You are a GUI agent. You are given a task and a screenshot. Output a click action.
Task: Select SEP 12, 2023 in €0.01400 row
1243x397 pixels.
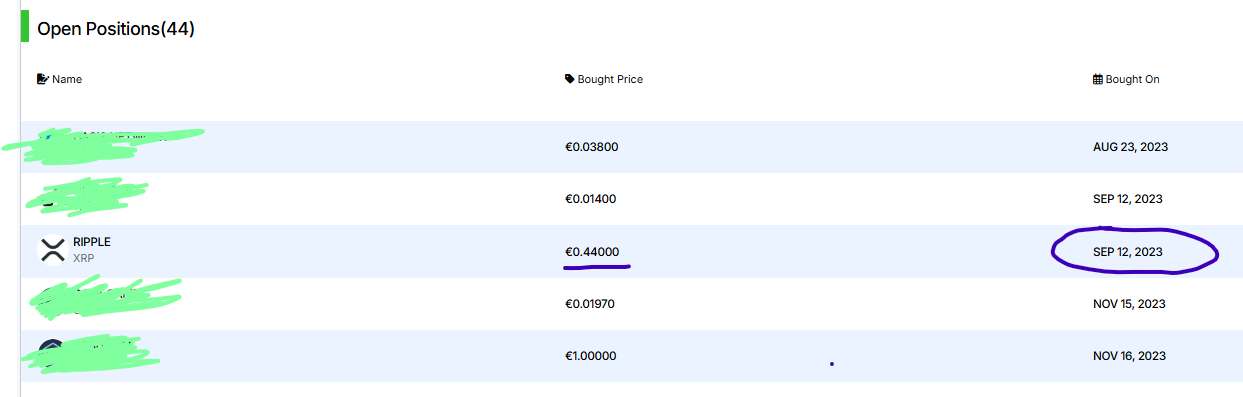(x=1128, y=199)
